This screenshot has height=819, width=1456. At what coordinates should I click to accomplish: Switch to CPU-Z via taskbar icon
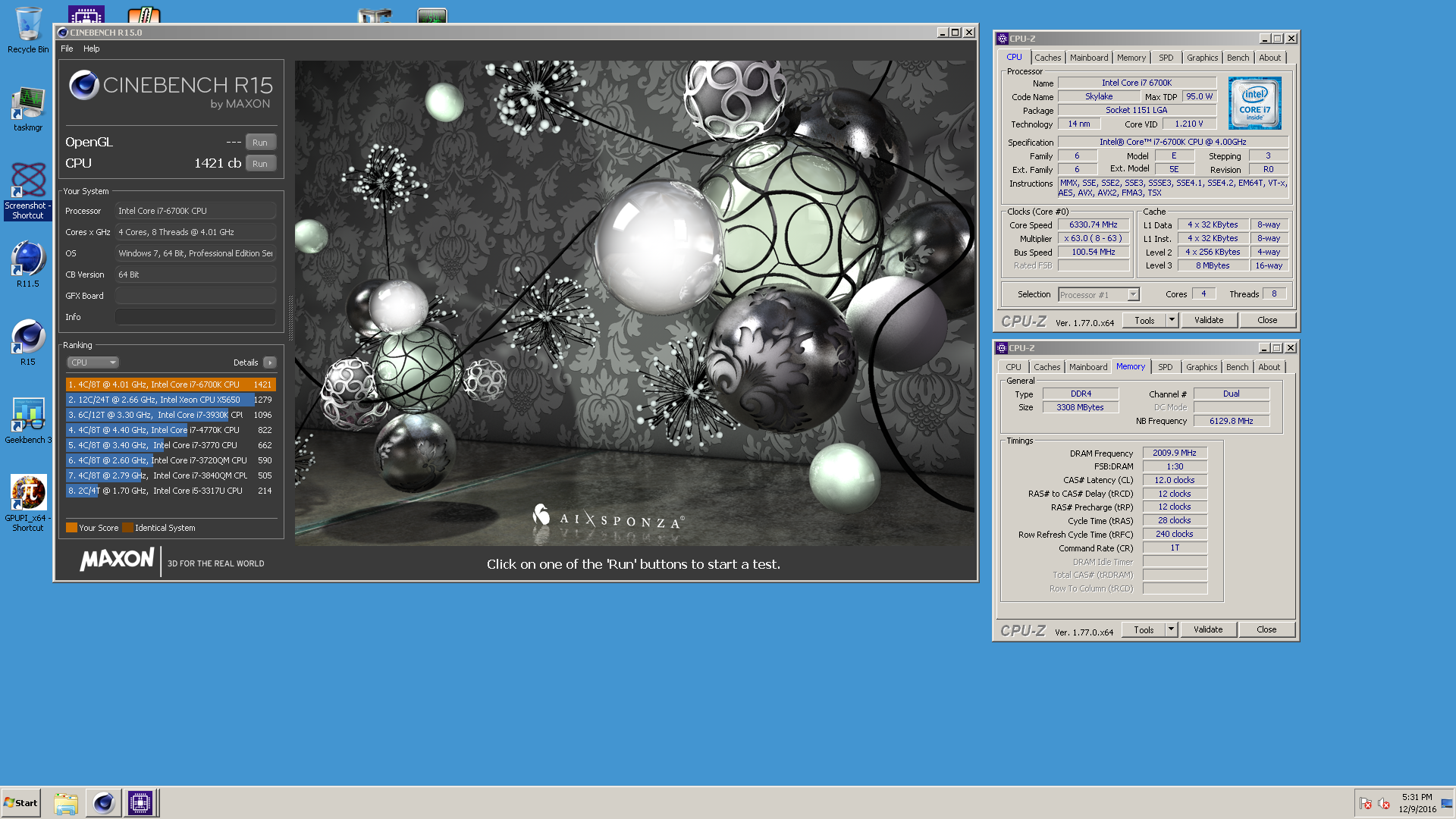click(x=140, y=803)
